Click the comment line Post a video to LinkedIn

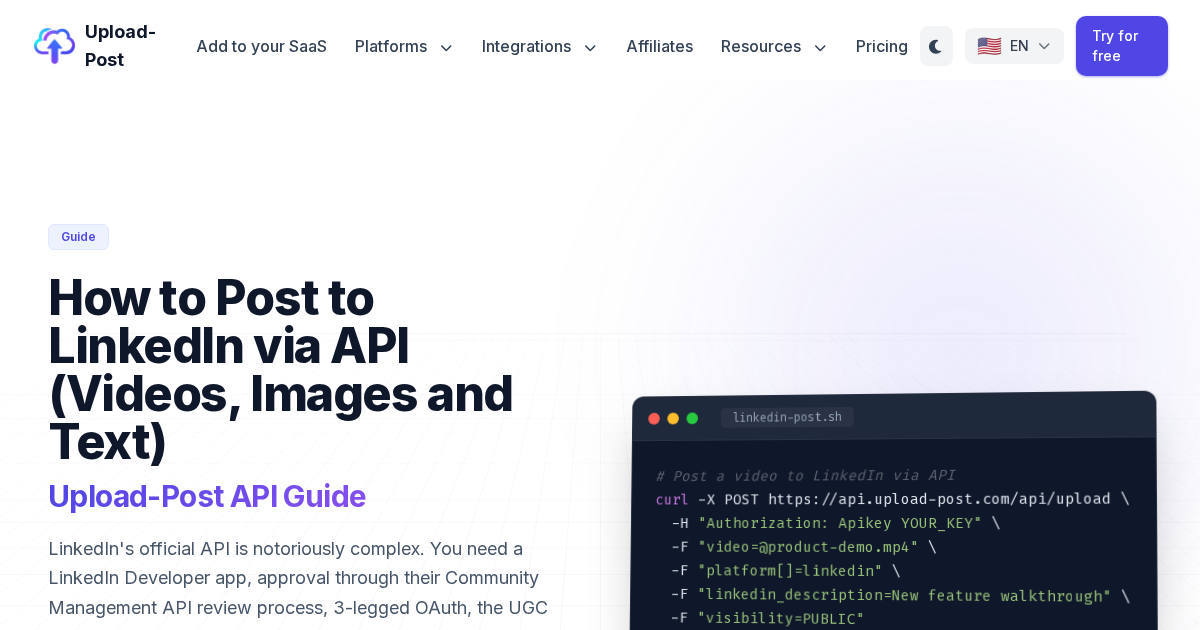tap(805, 476)
